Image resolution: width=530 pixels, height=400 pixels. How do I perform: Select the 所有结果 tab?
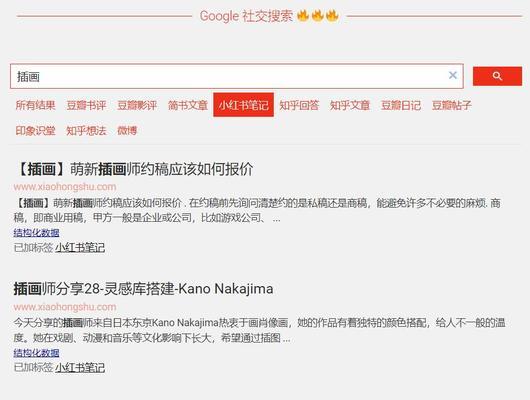(x=35, y=105)
